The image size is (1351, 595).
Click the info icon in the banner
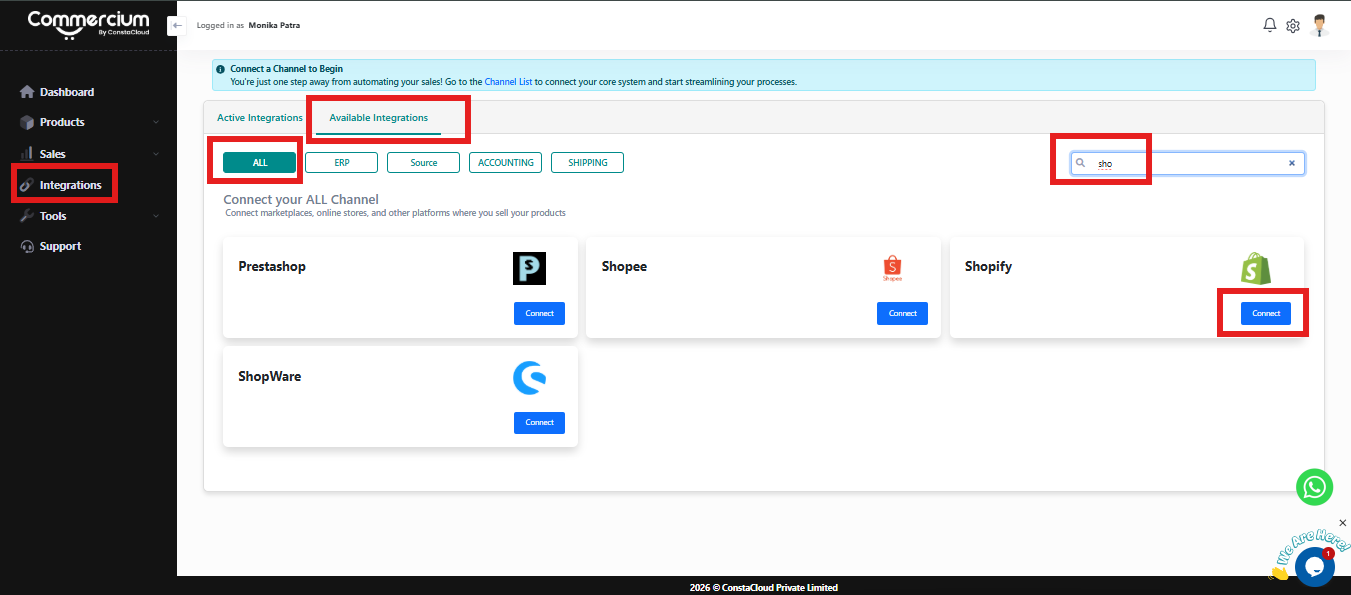point(221,69)
